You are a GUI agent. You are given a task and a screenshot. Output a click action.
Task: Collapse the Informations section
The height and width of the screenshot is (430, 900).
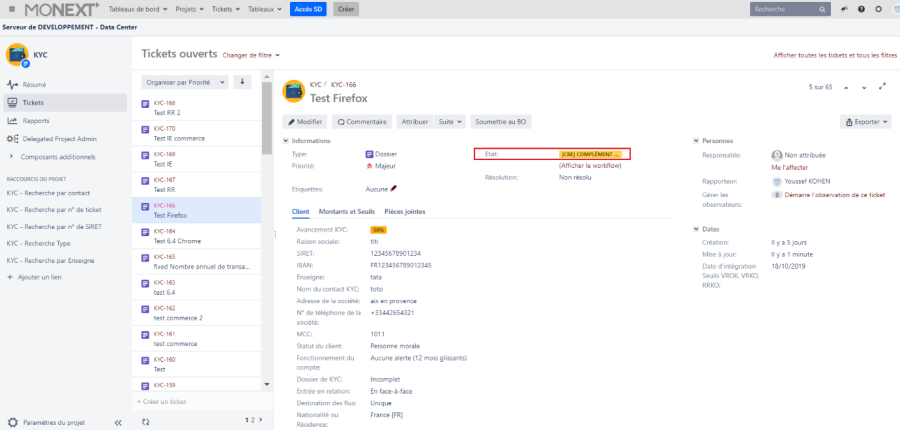click(x=286, y=141)
